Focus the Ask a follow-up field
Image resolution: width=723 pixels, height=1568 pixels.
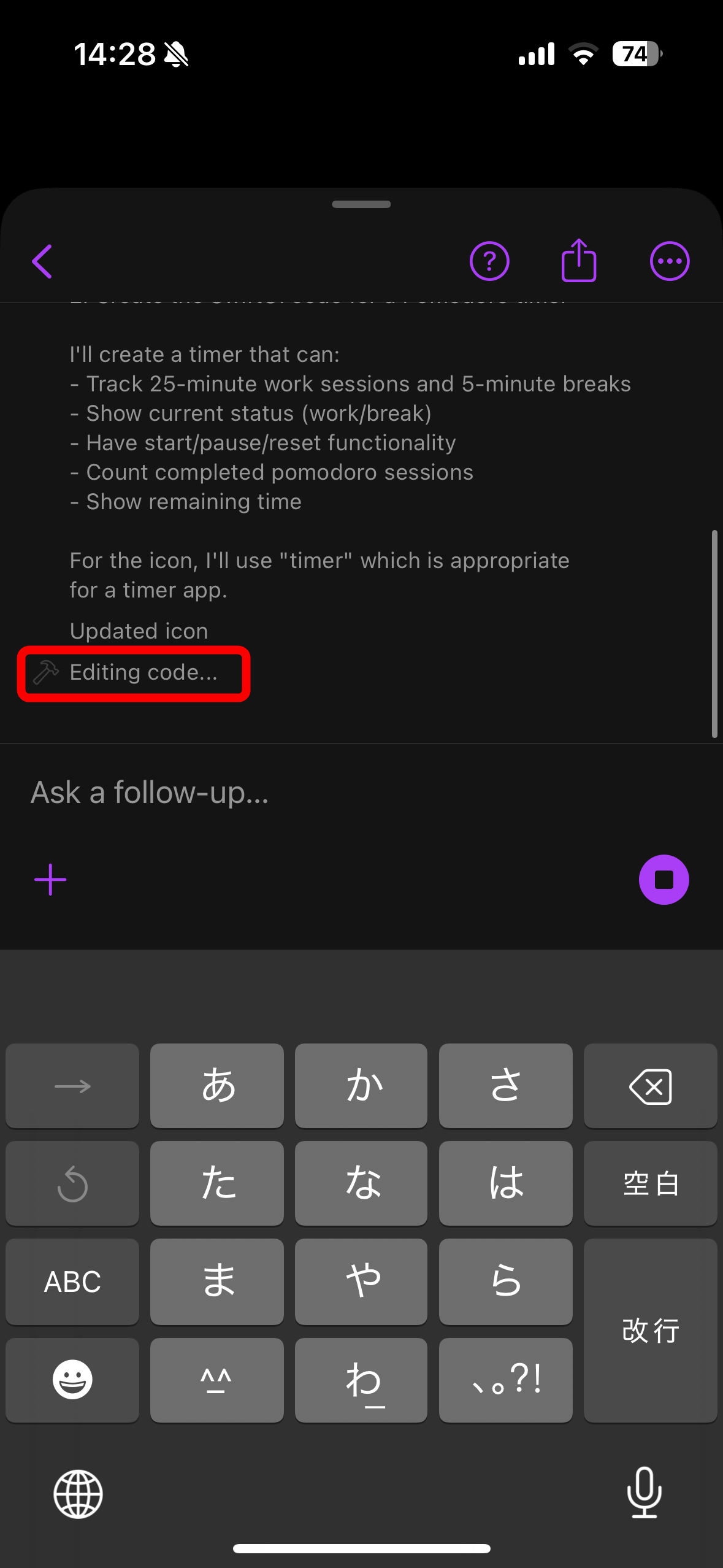click(x=361, y=793)
